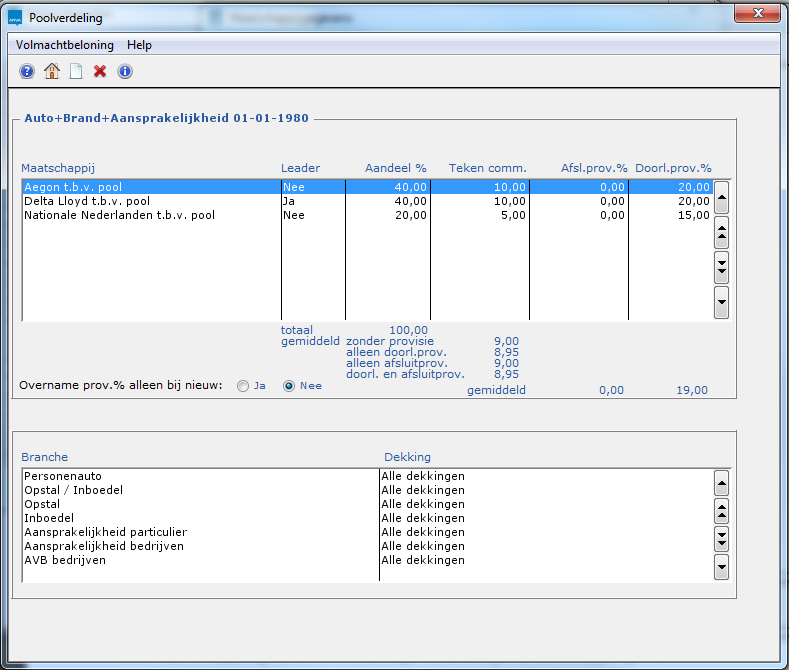Click the red X delete icon
This screenshot has height=670, width=789.
pyautogui.click(x=100, y=71)
